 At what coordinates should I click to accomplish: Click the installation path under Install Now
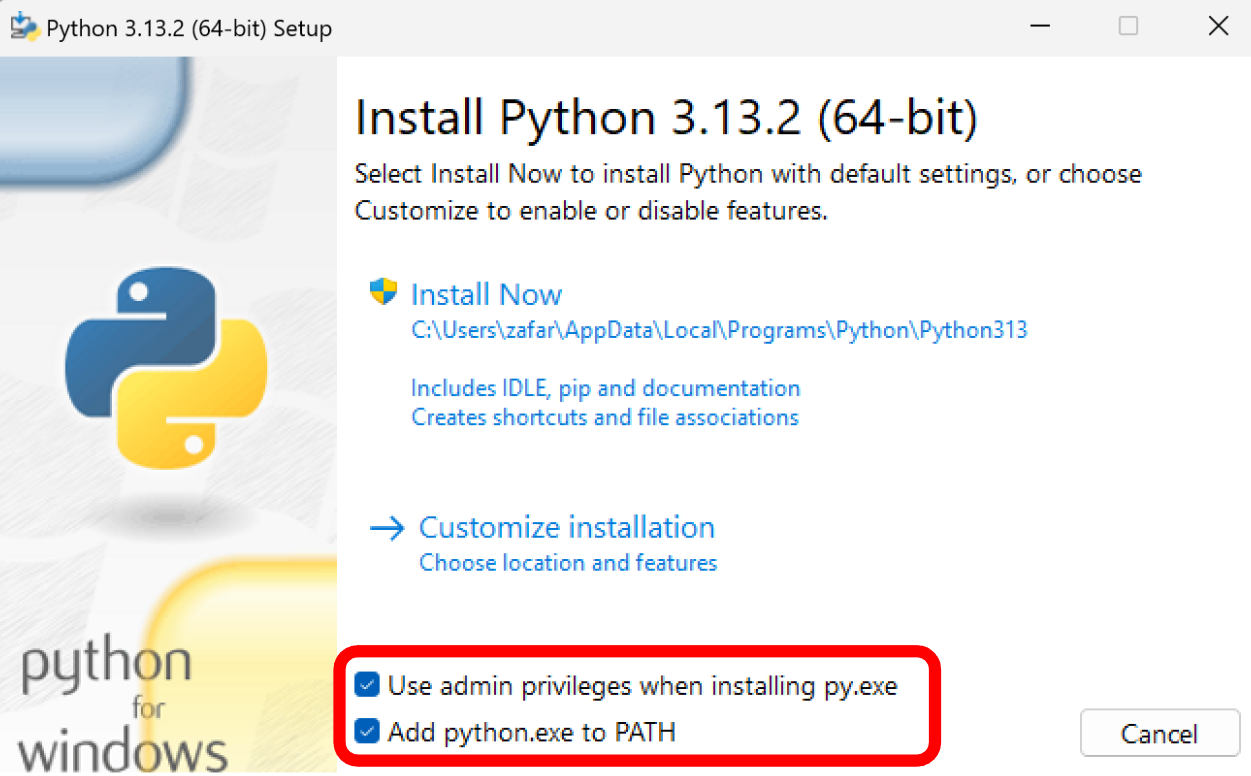(x=719, y=330)
